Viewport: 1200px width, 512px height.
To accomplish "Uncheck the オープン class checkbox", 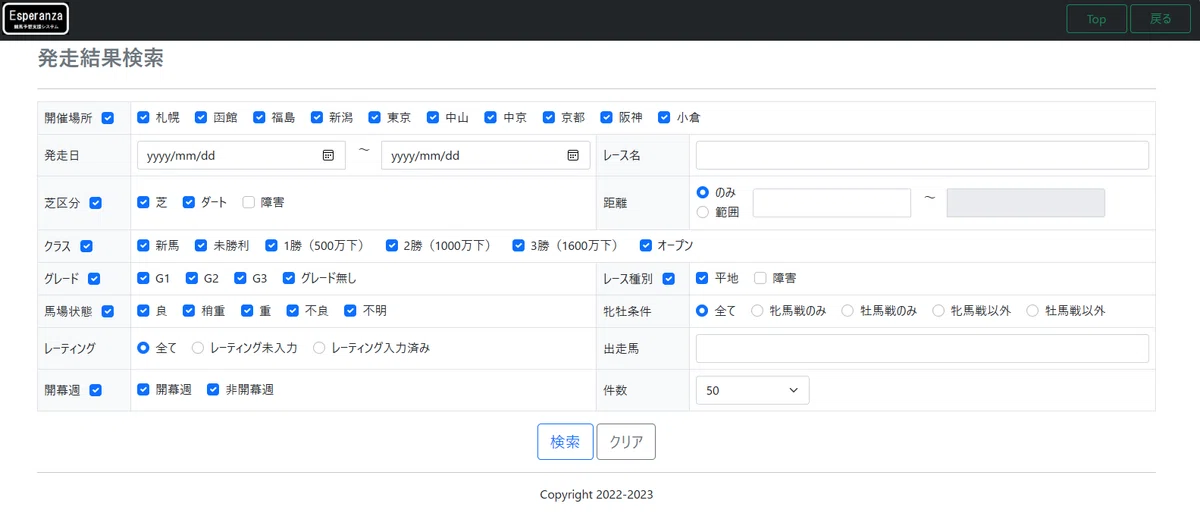I will [x=645, y=245].
